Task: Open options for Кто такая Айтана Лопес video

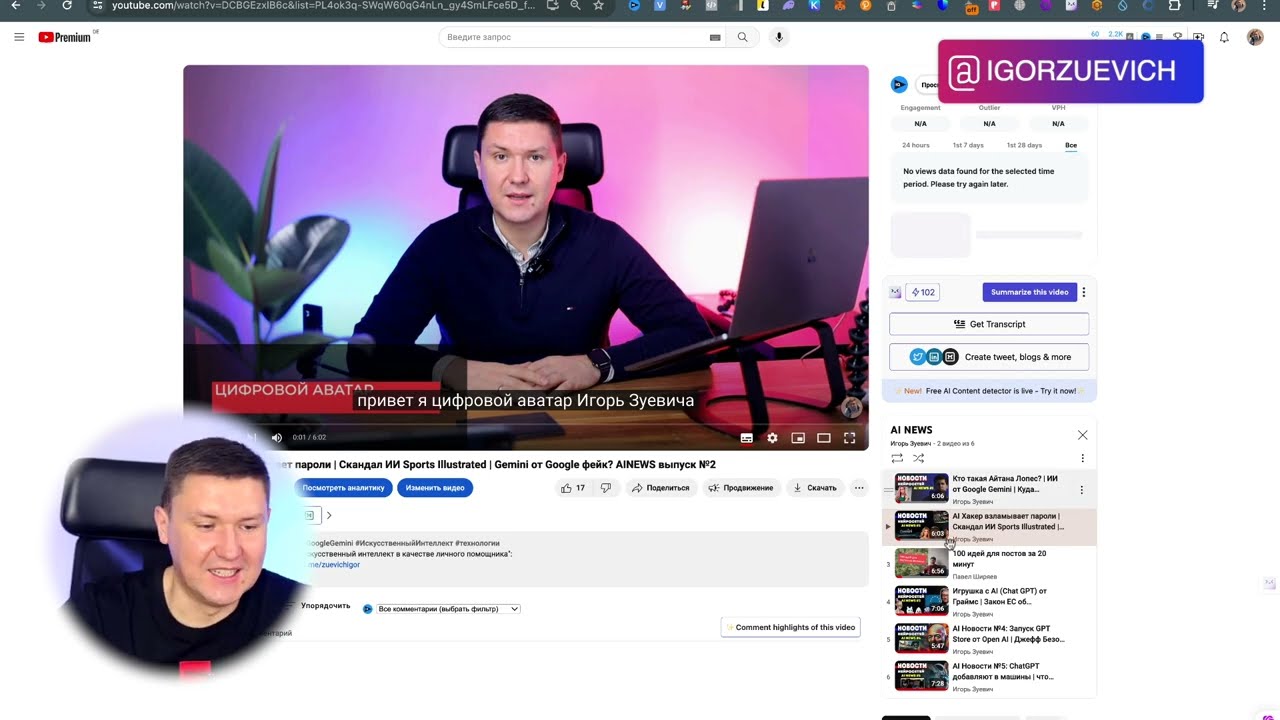Action: click(x=1081, y=490)
